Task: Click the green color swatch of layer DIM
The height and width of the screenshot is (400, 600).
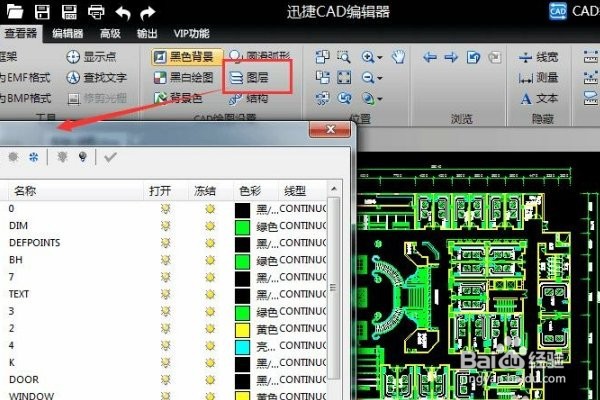Action: (x=242, y=227)
